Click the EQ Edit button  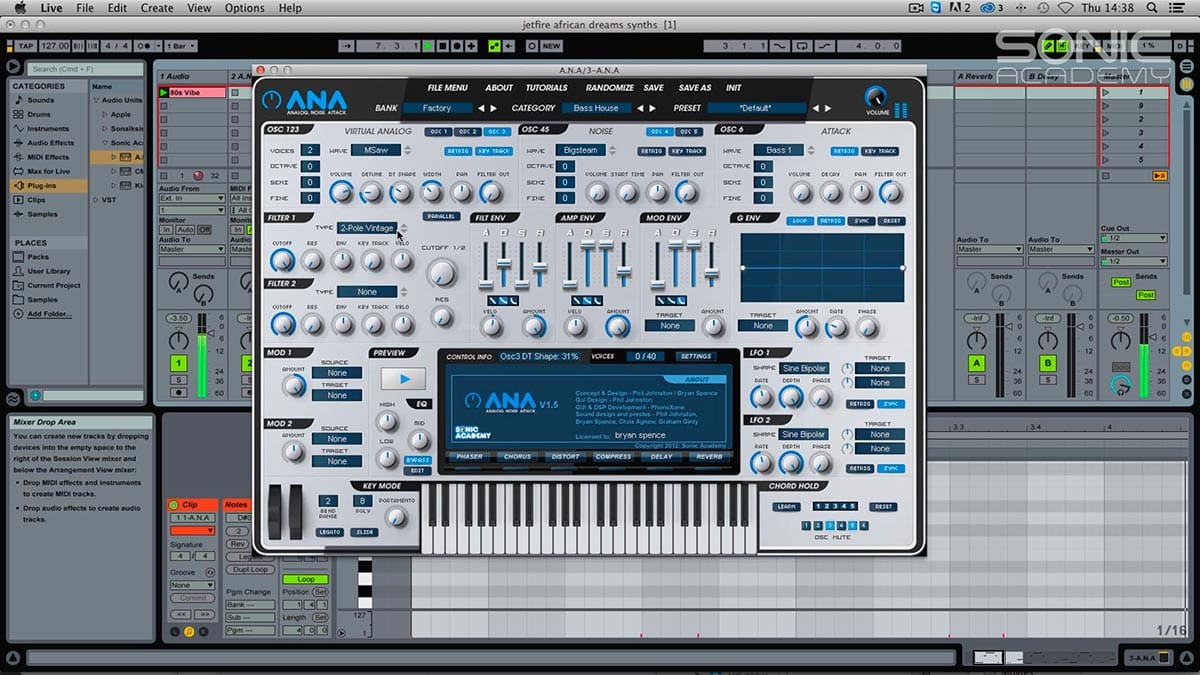(x=418, y=470)
